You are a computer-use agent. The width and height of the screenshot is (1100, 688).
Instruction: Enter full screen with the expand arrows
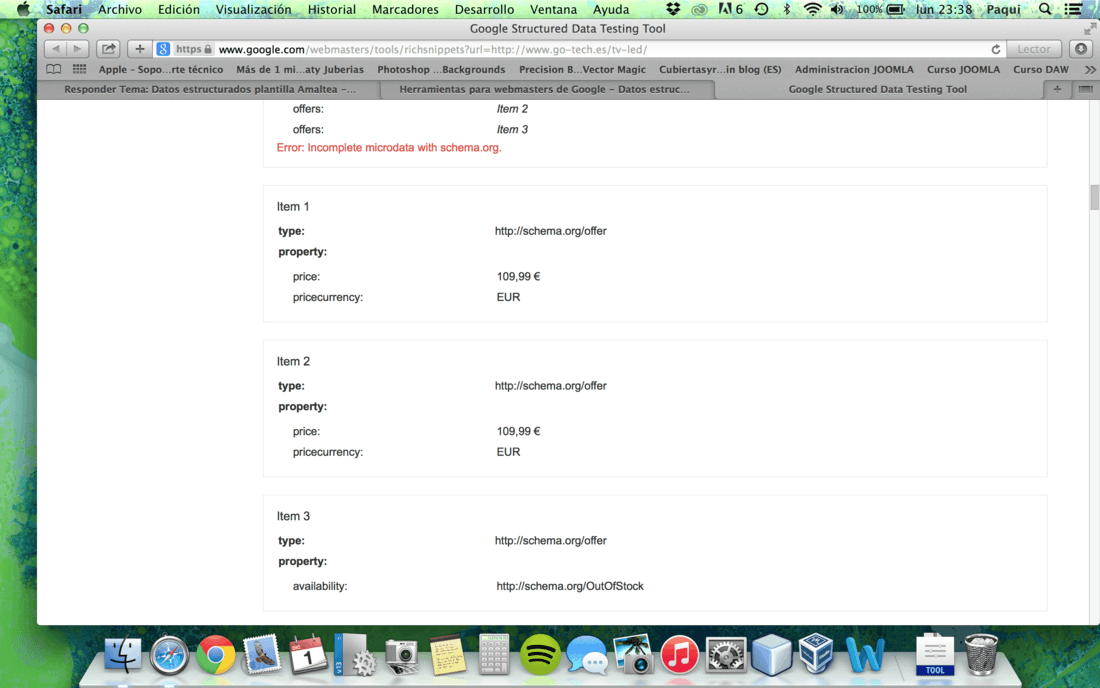tap(1089, 29)
